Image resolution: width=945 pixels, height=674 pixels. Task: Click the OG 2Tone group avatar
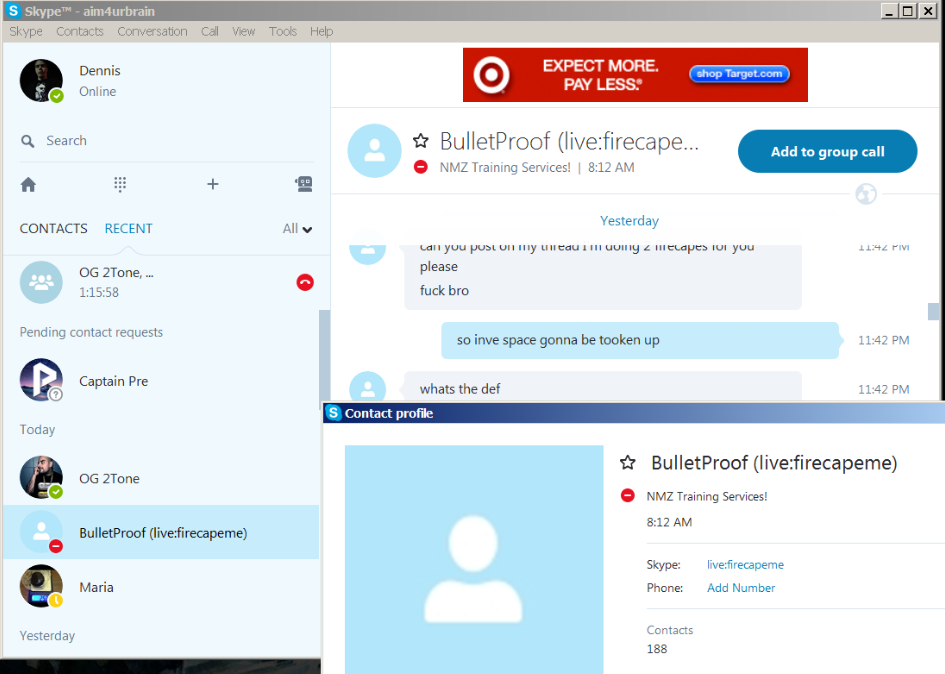coord(41,282)
